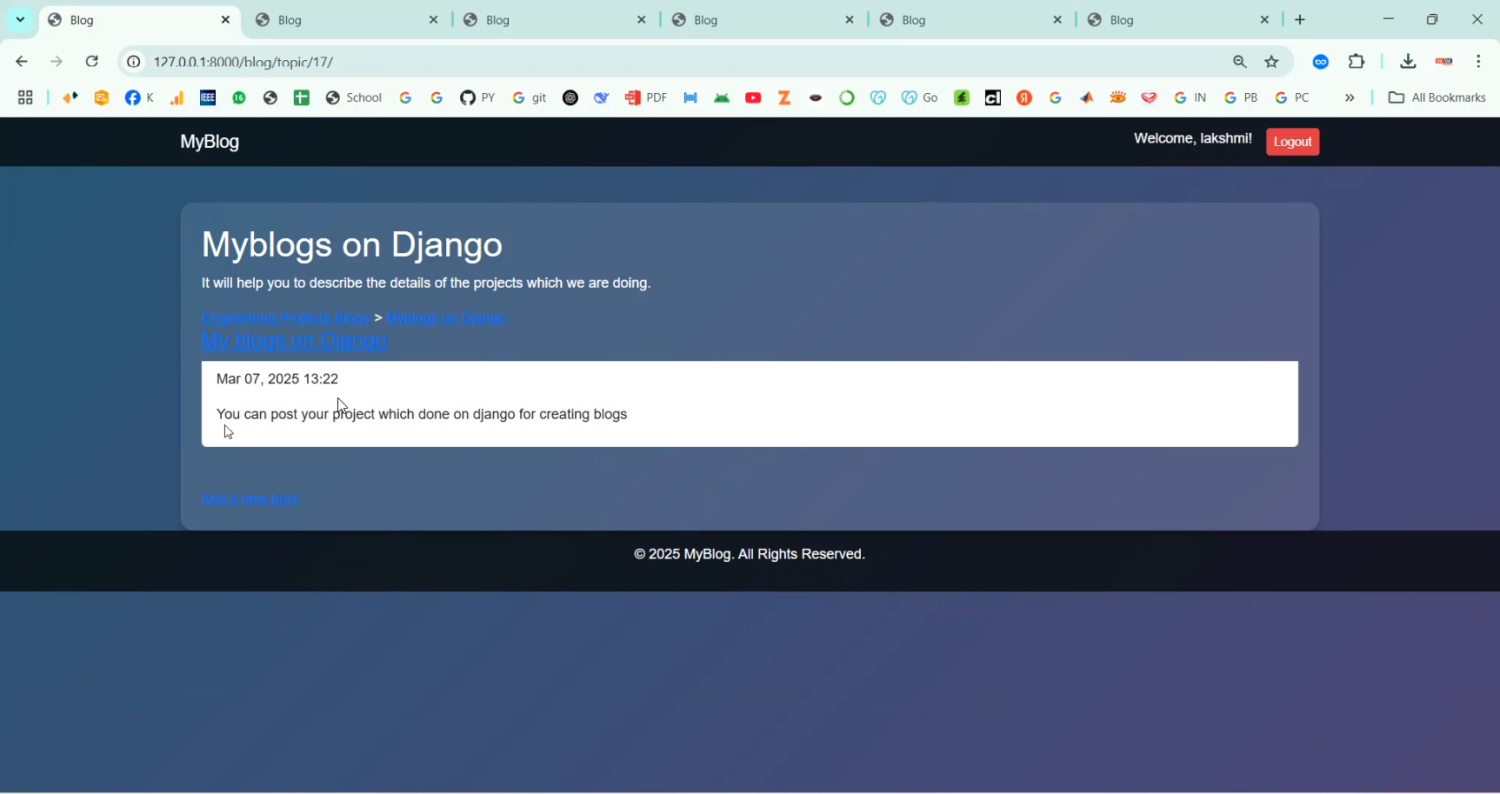
Task: Close the active Blog tab
Action: [x=225, y=20]
